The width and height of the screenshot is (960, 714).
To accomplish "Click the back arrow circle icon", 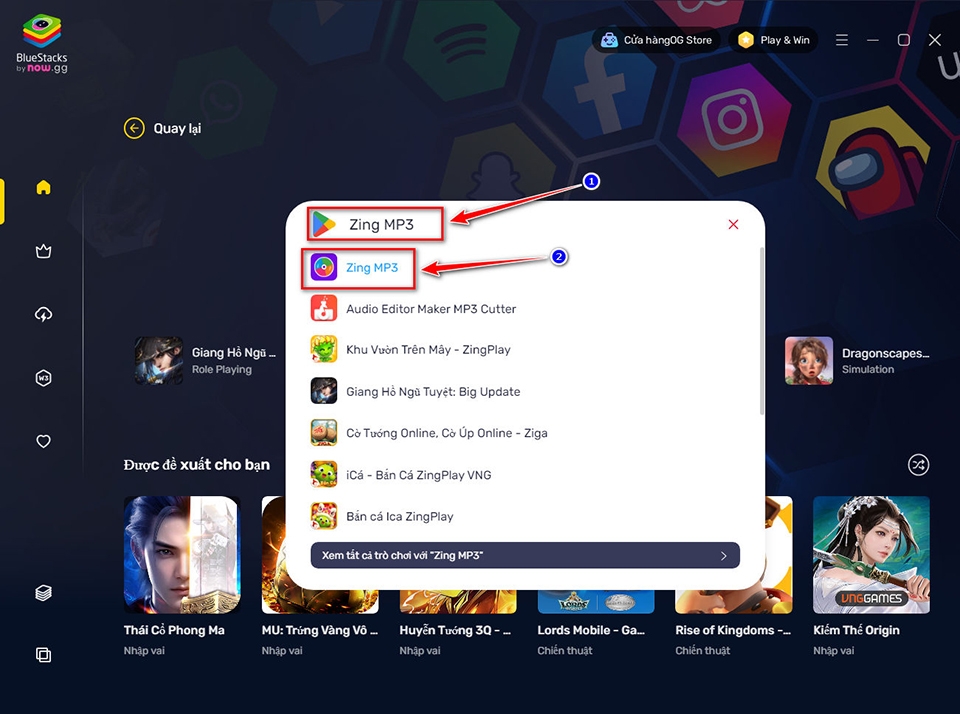I will tap(134, 128).
